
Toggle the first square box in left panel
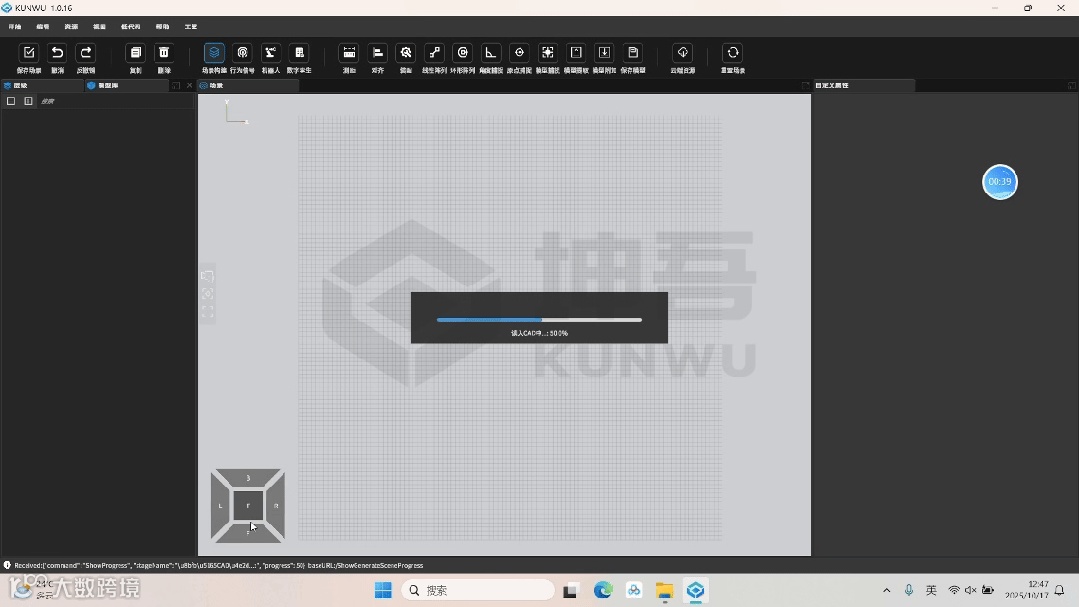(x=11, y=101)
